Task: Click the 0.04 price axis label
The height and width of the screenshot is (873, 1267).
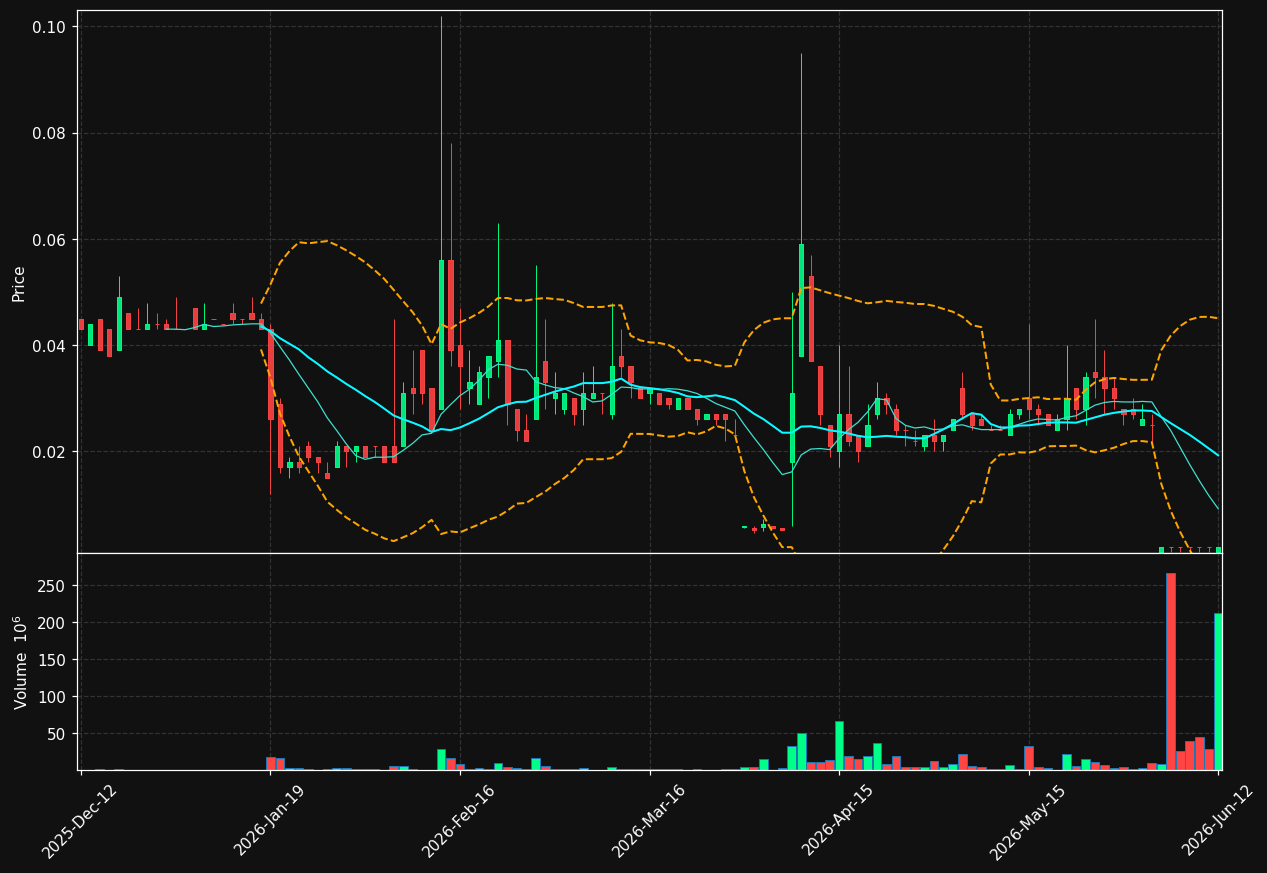Action: pos(51,346)
